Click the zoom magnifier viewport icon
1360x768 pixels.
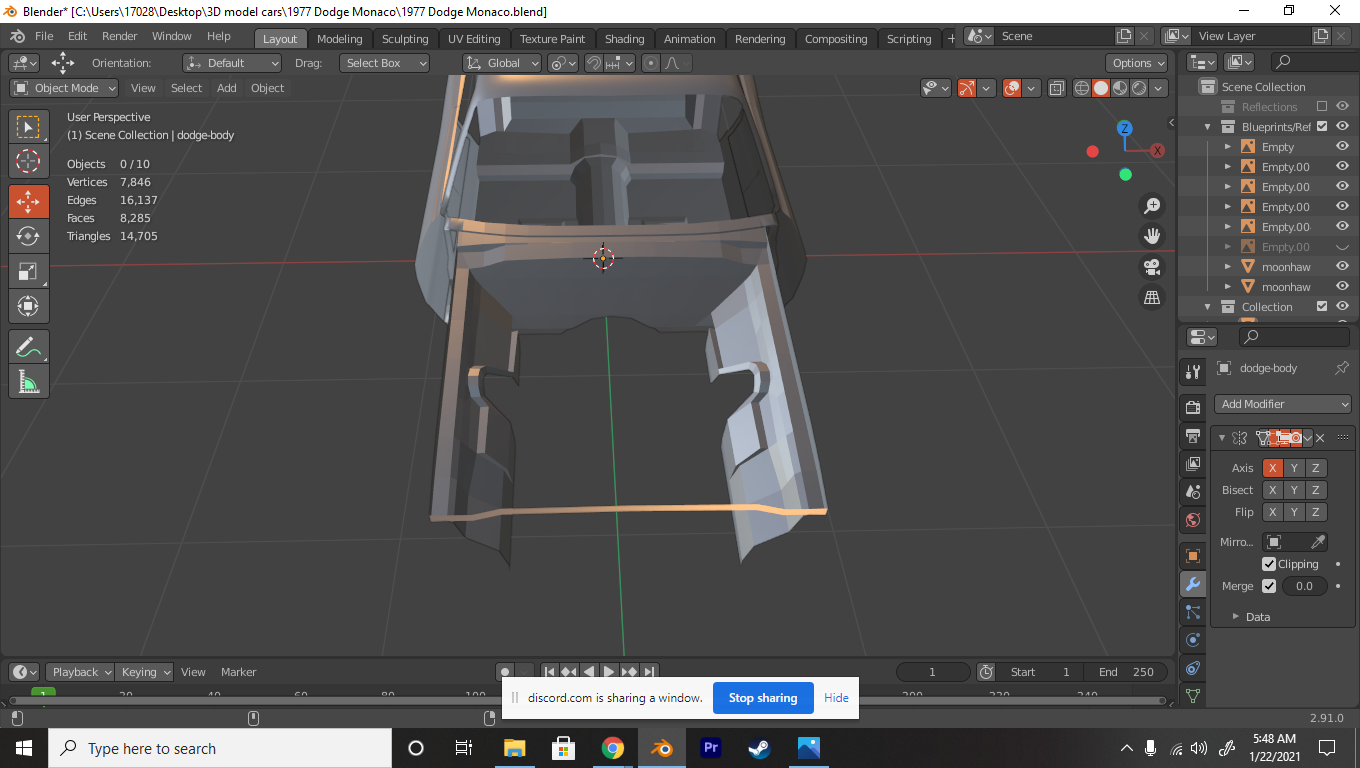pos(1152,205)
